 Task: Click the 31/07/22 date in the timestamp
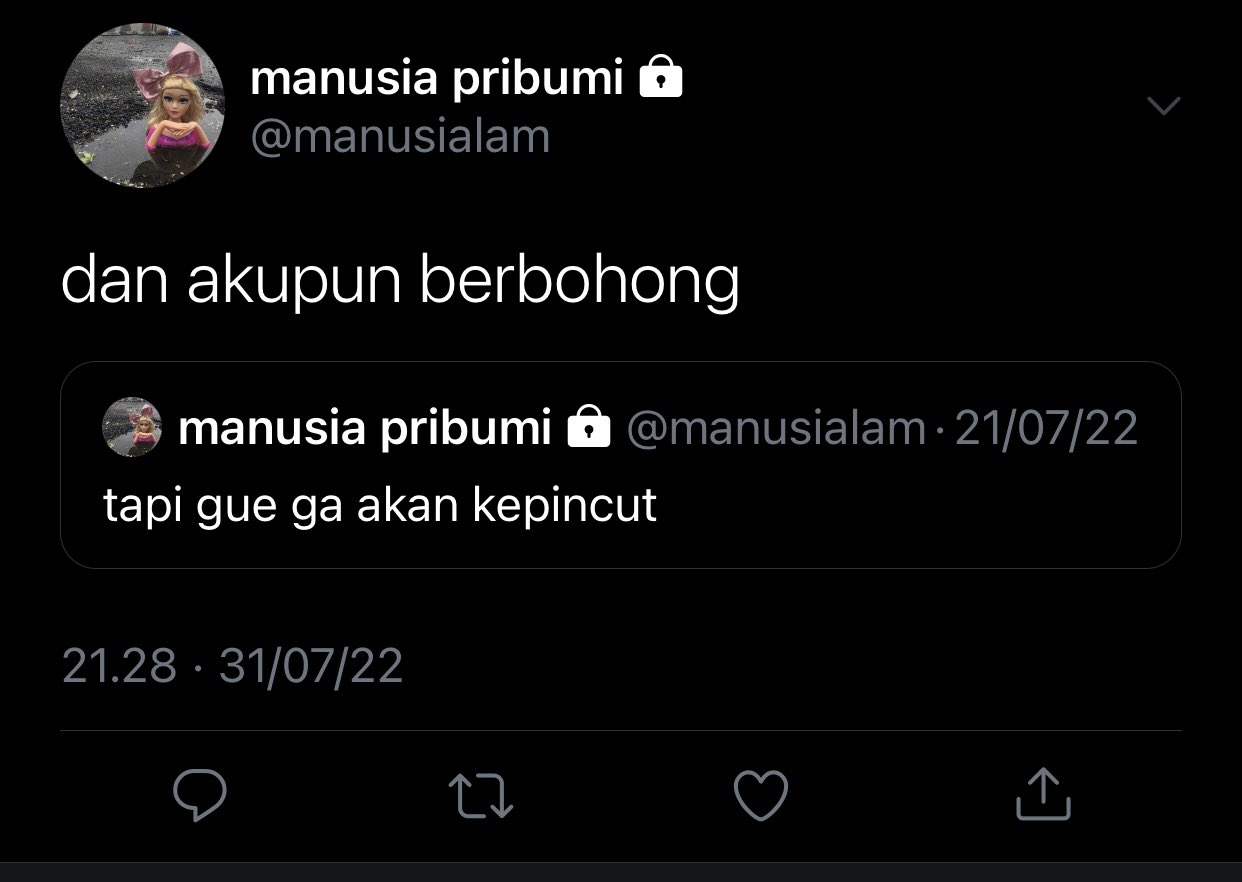(x=311, y=665)
